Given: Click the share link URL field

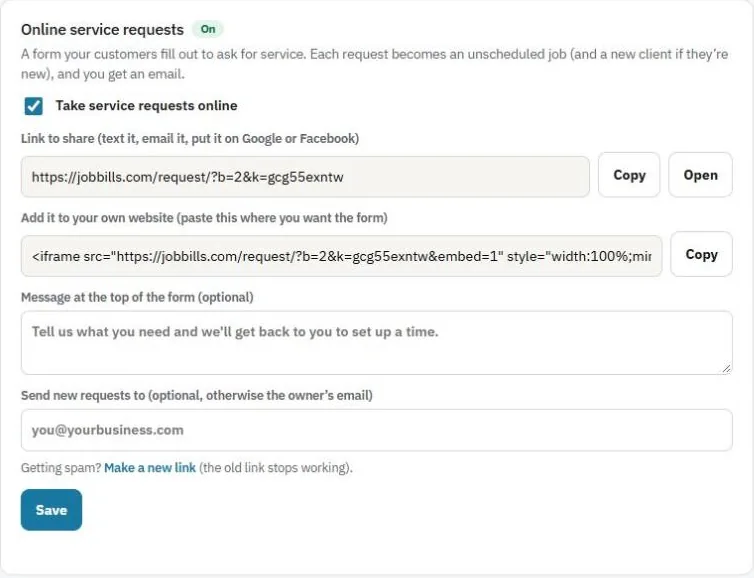Looking at the screenshot, I should click(305, 177).
